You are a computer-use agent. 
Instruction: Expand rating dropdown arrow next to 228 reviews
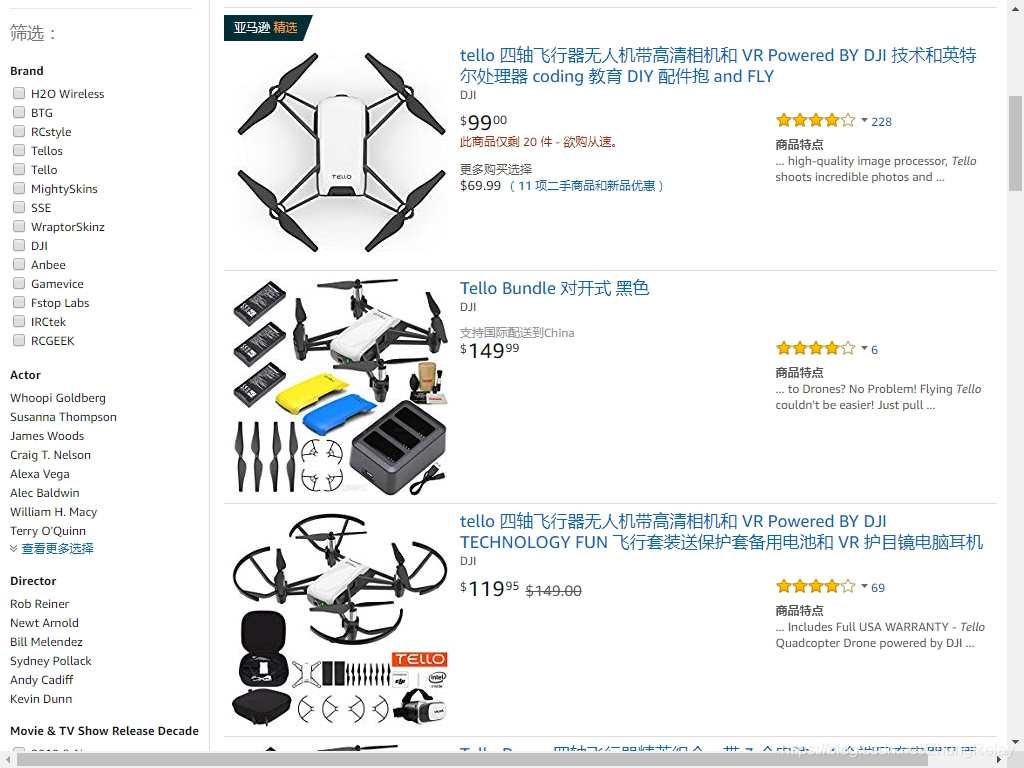click(x=864, y=120)
